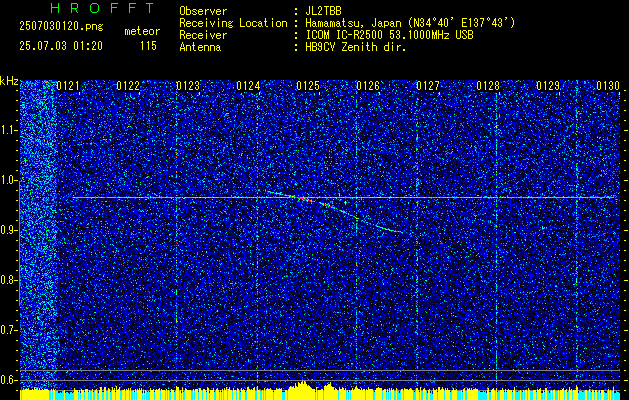Screen dimensions: 629x400
Task: Select the ICOM IC-R2500 53.1000MHz USB text
Action: point(389,35)
